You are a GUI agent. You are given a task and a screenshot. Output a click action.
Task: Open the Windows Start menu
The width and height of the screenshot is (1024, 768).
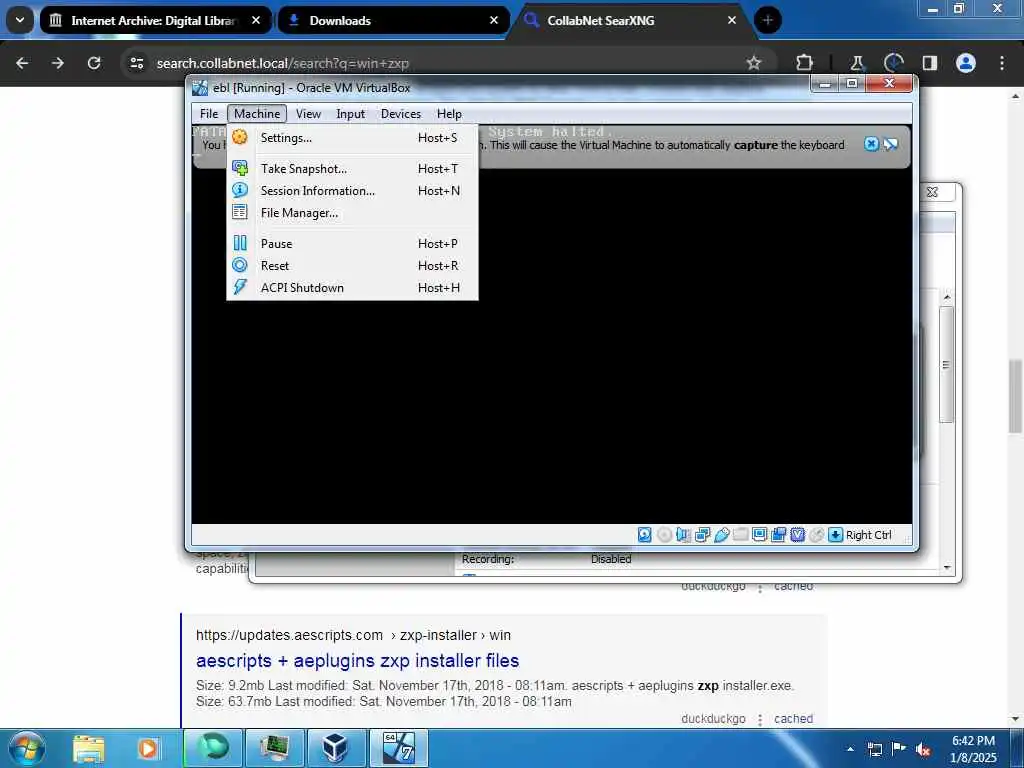tap(27, 748)
